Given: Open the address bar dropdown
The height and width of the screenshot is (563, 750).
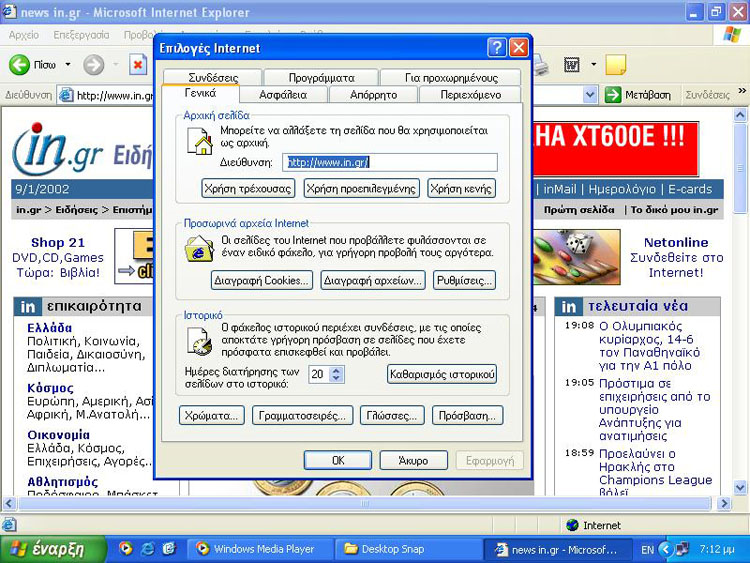Looking at the screenshot, I should (590, 95).
